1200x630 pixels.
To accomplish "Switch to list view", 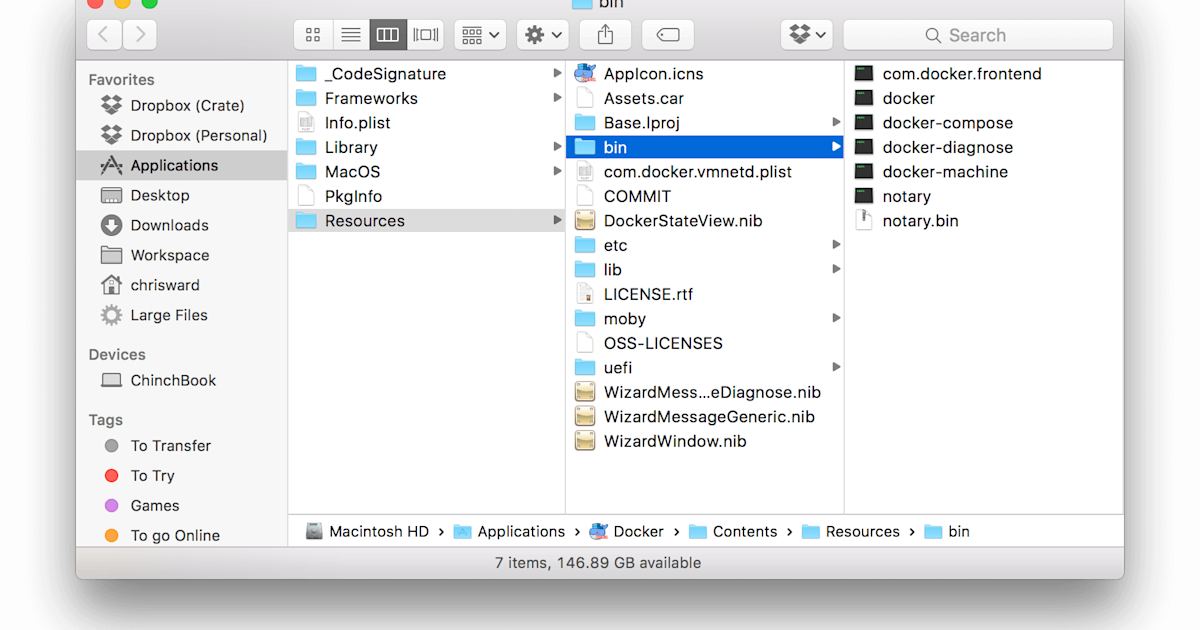I will click(351, 35).
